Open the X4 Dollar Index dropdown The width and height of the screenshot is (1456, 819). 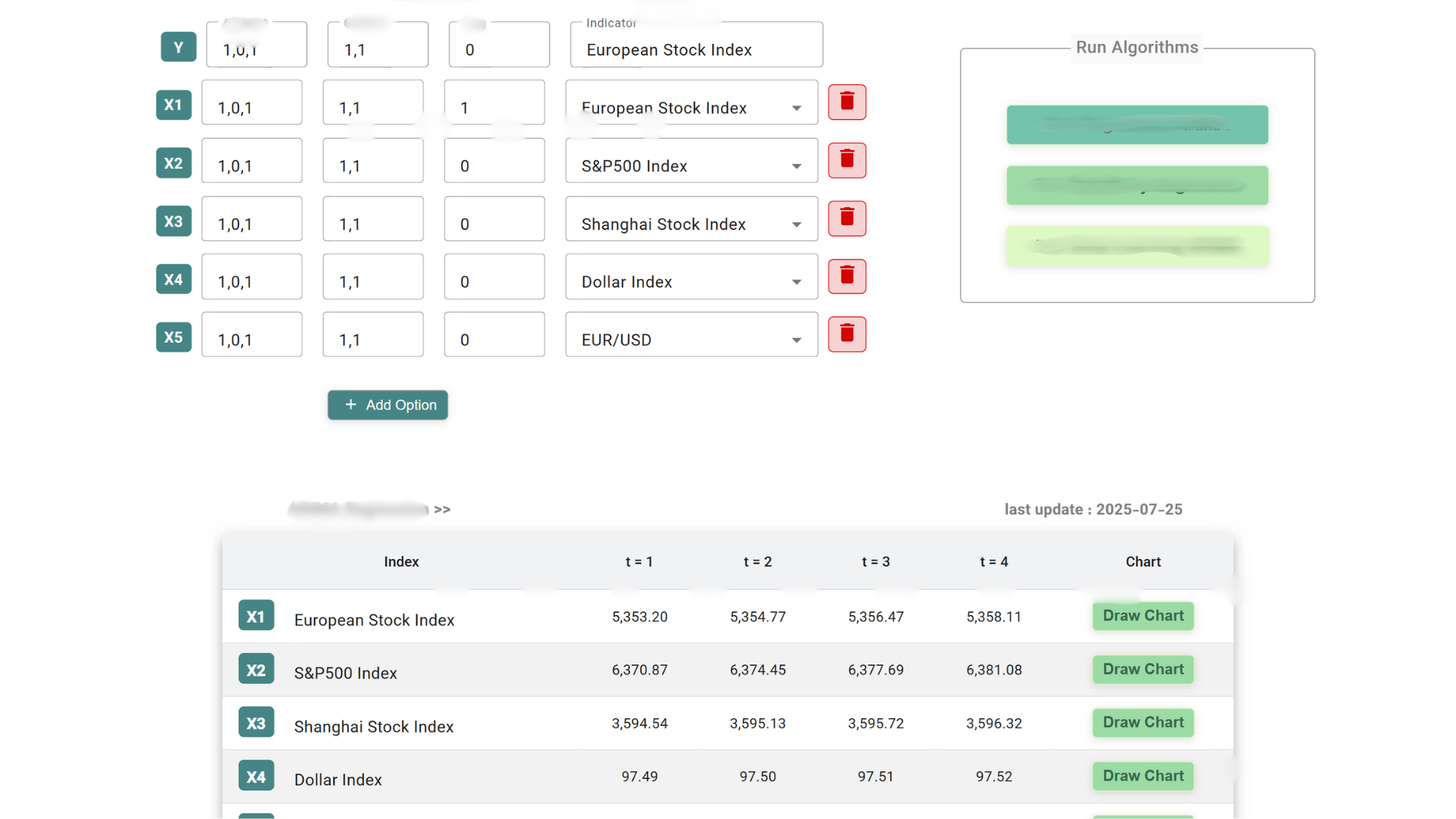pyautogui.click(x=692, y=276)
